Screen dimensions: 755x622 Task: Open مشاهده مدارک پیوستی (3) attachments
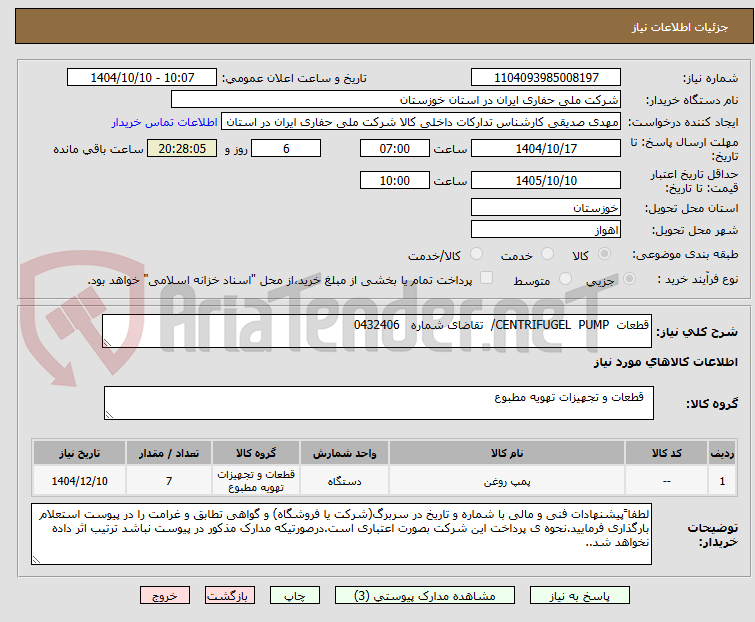[425, 596]
